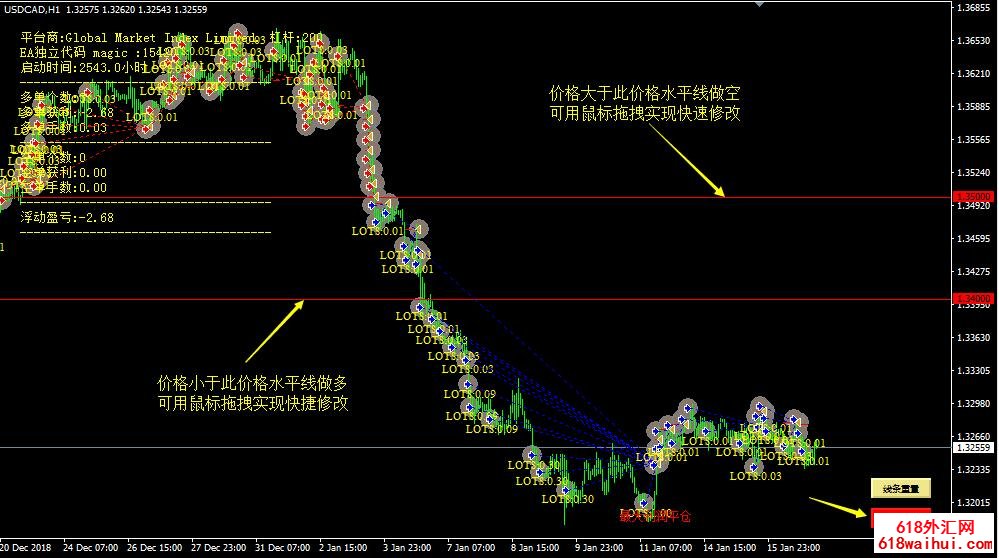Click the yellow 线条重置 button
The height and width of the screenshot is (558, 999).
[x=900, y=489]
